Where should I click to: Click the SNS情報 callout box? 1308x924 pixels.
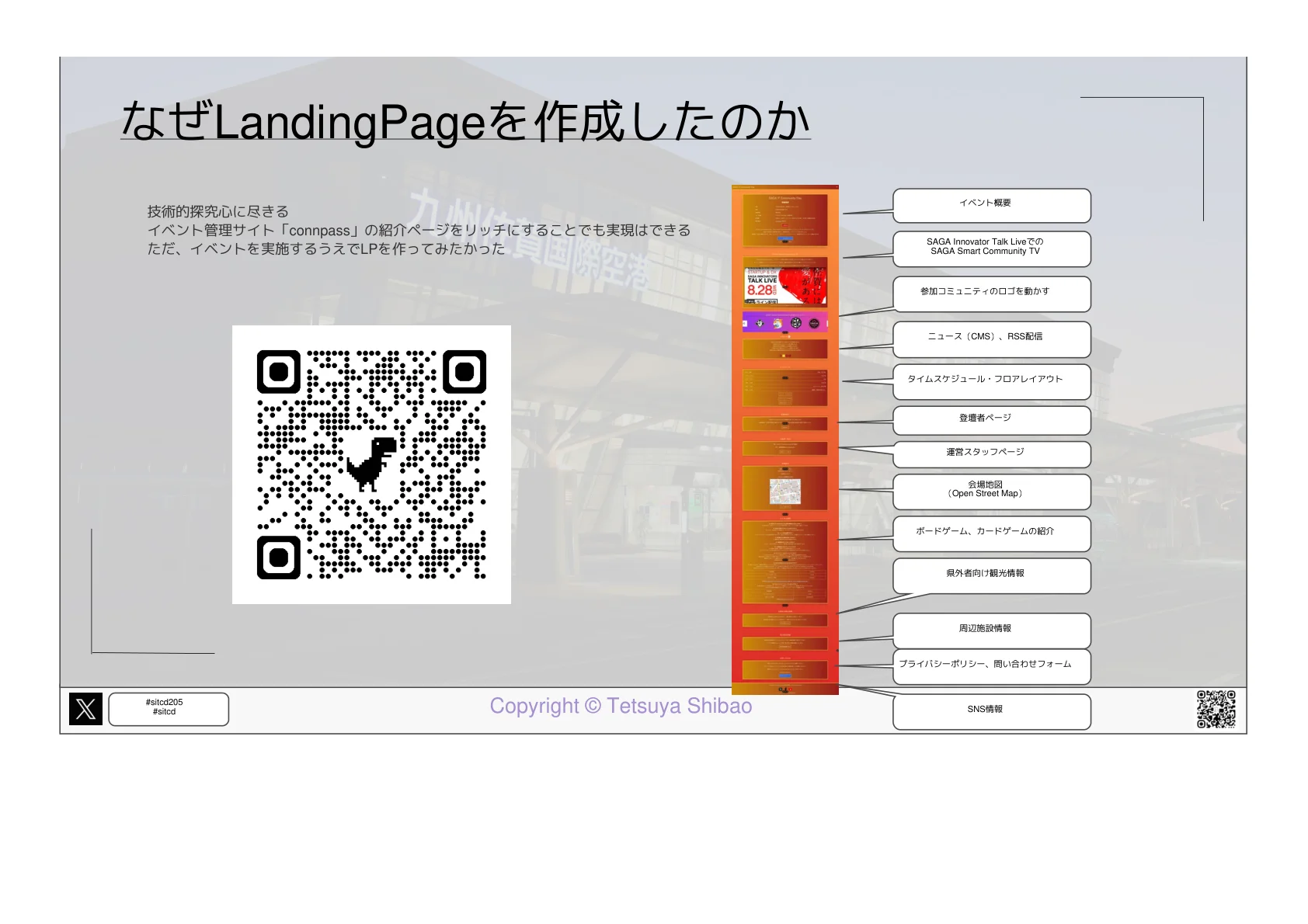[992, 711]
